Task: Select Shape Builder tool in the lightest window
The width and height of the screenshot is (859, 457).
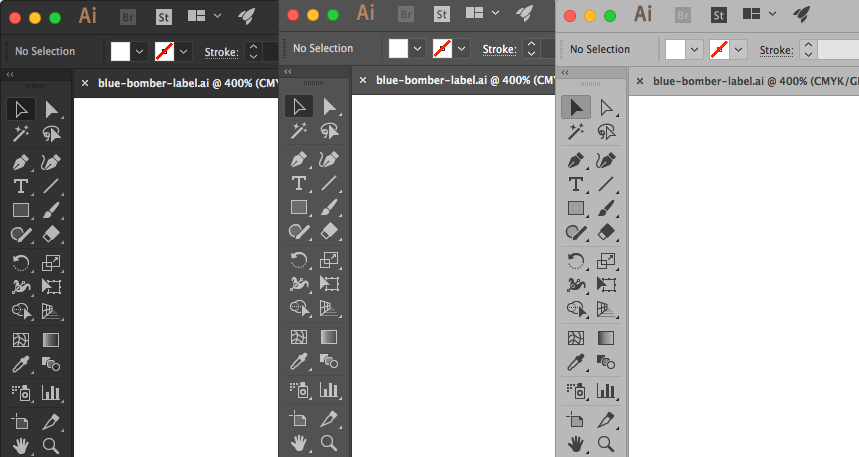Action: pyautogui.click(x=576, y=309)
